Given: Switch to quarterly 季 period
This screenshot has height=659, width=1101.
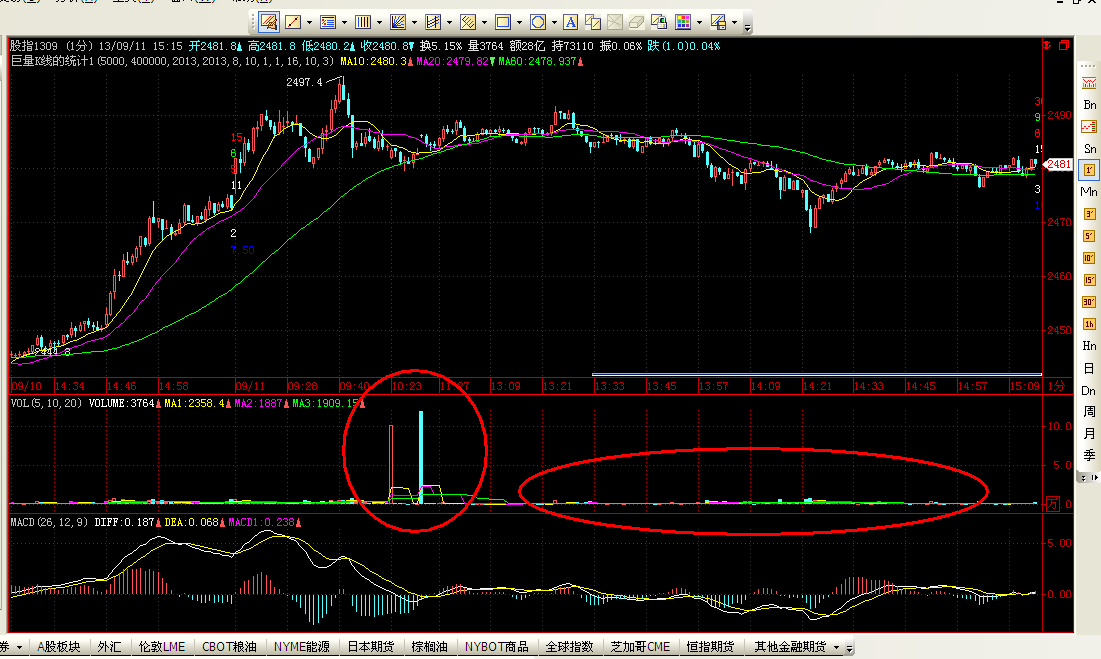Looking at the screenshot, I should tap(1089, 455).
